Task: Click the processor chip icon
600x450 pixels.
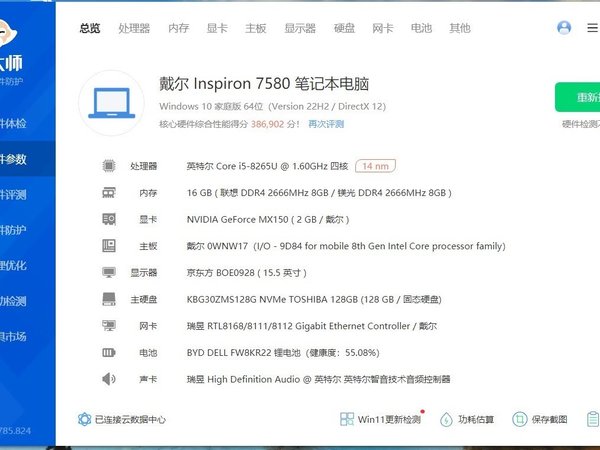Action: coord(109,166)
